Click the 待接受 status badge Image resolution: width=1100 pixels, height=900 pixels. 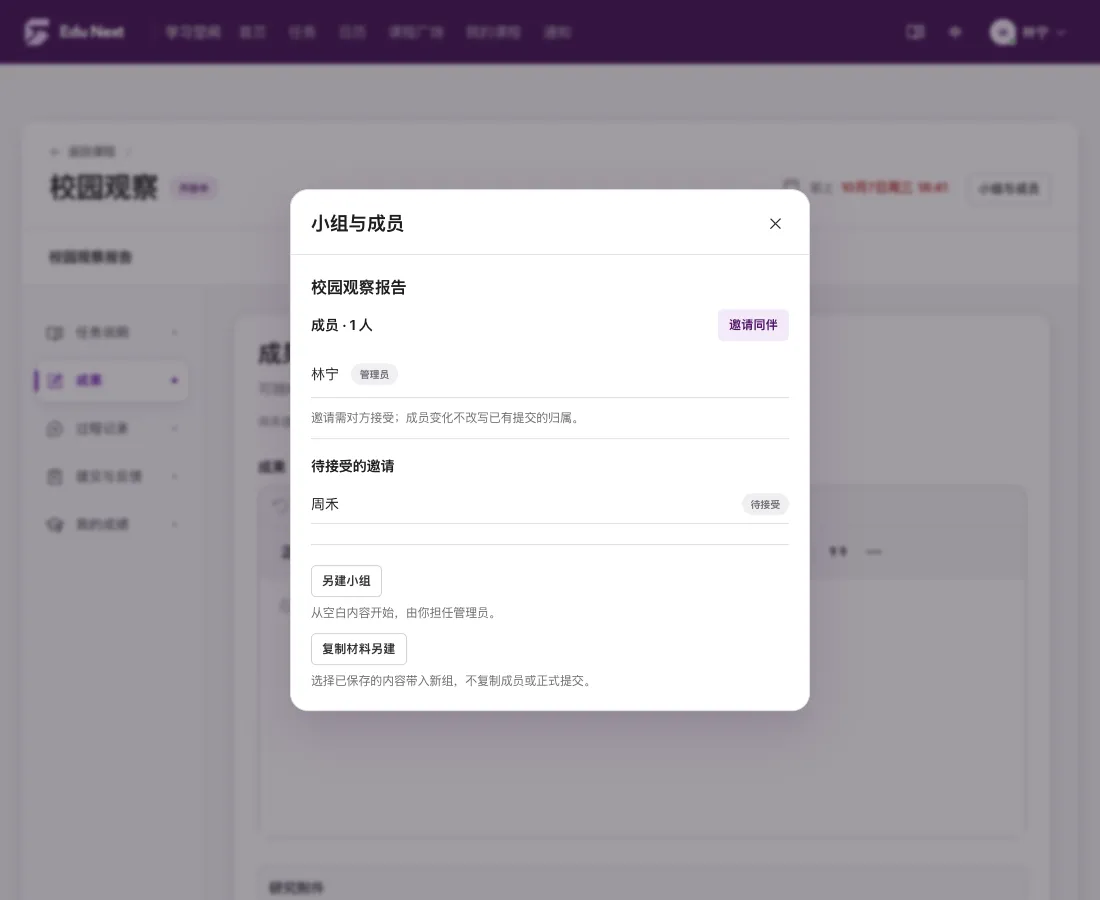[x=765, y=504]
